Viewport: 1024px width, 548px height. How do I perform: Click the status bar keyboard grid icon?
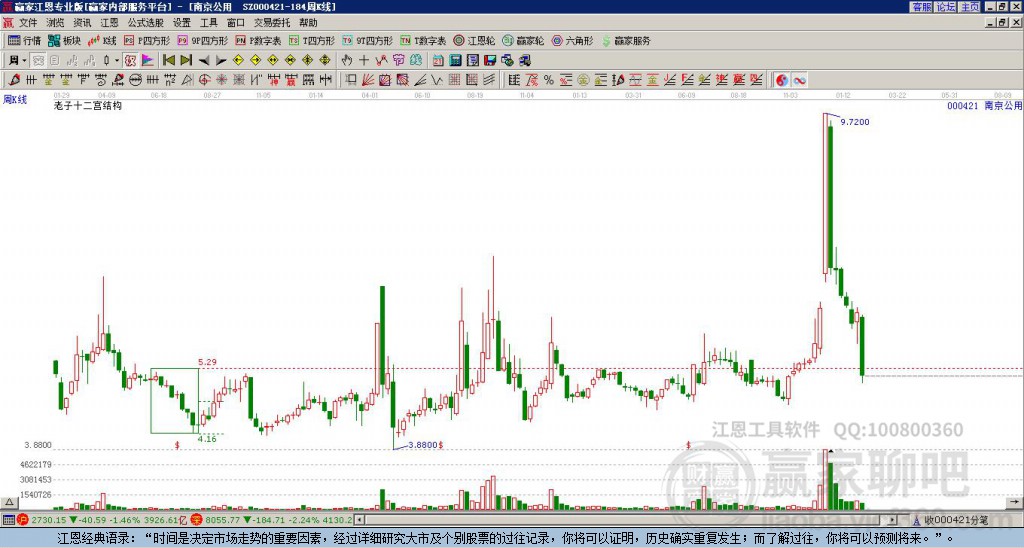click(8, 520)
